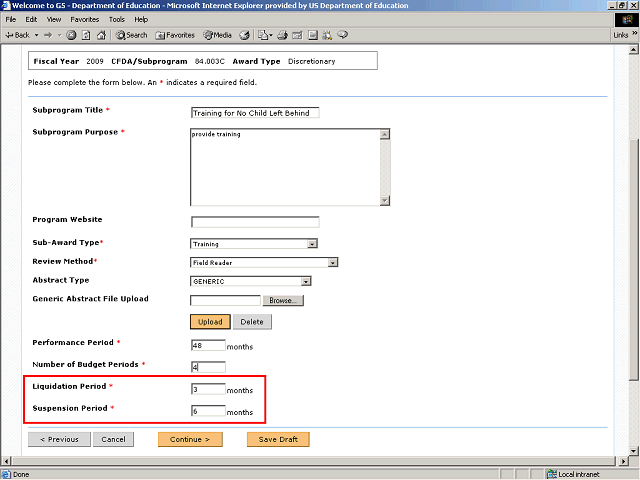Viewport: 640px width, 480px height.
Task: Click Subprogram Purpose scroll up arrow
Action: click(x=384, y=134)
